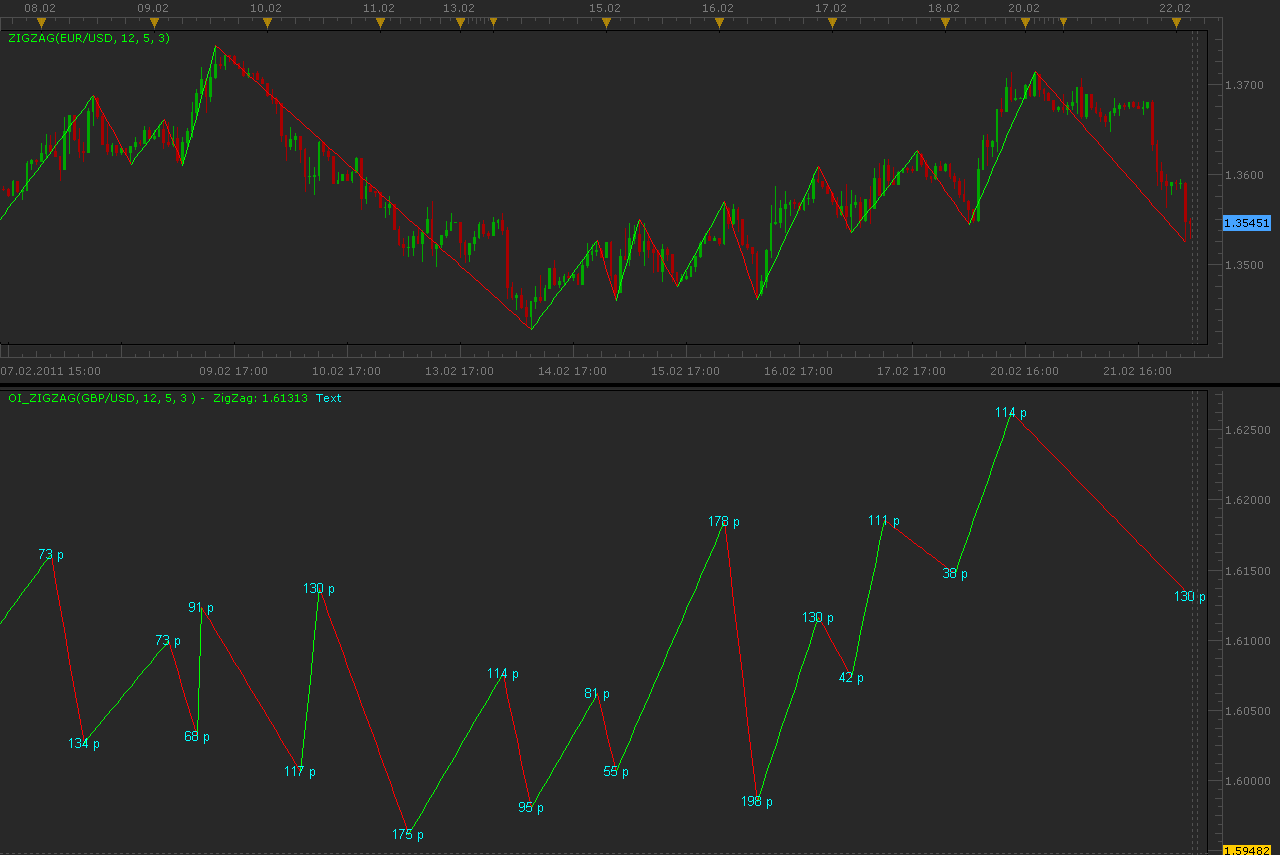Click the marker triangle under 15.02
The image size is (1280, 855).
click(x=606, y=22)
